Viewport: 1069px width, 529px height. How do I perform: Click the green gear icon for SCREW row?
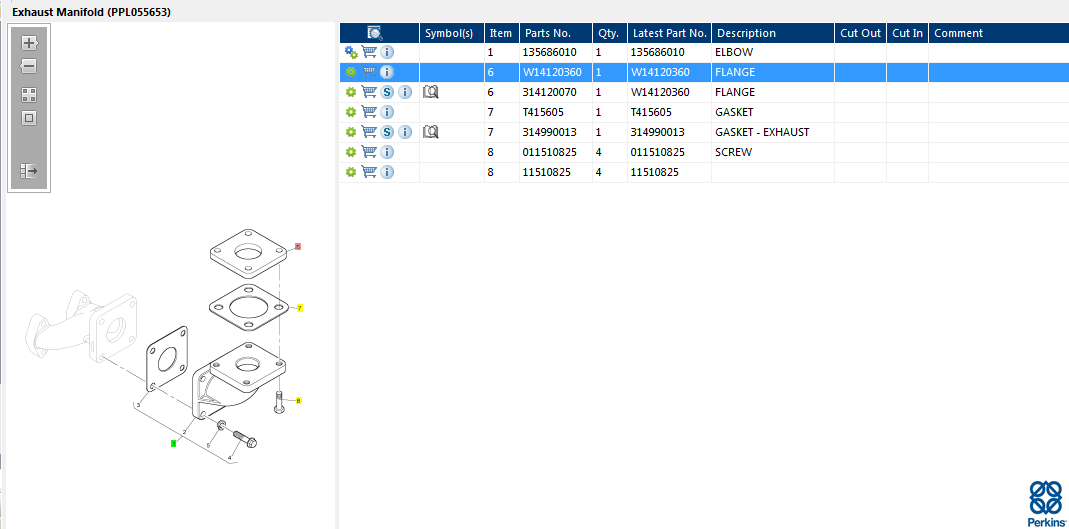click(351, 152)
